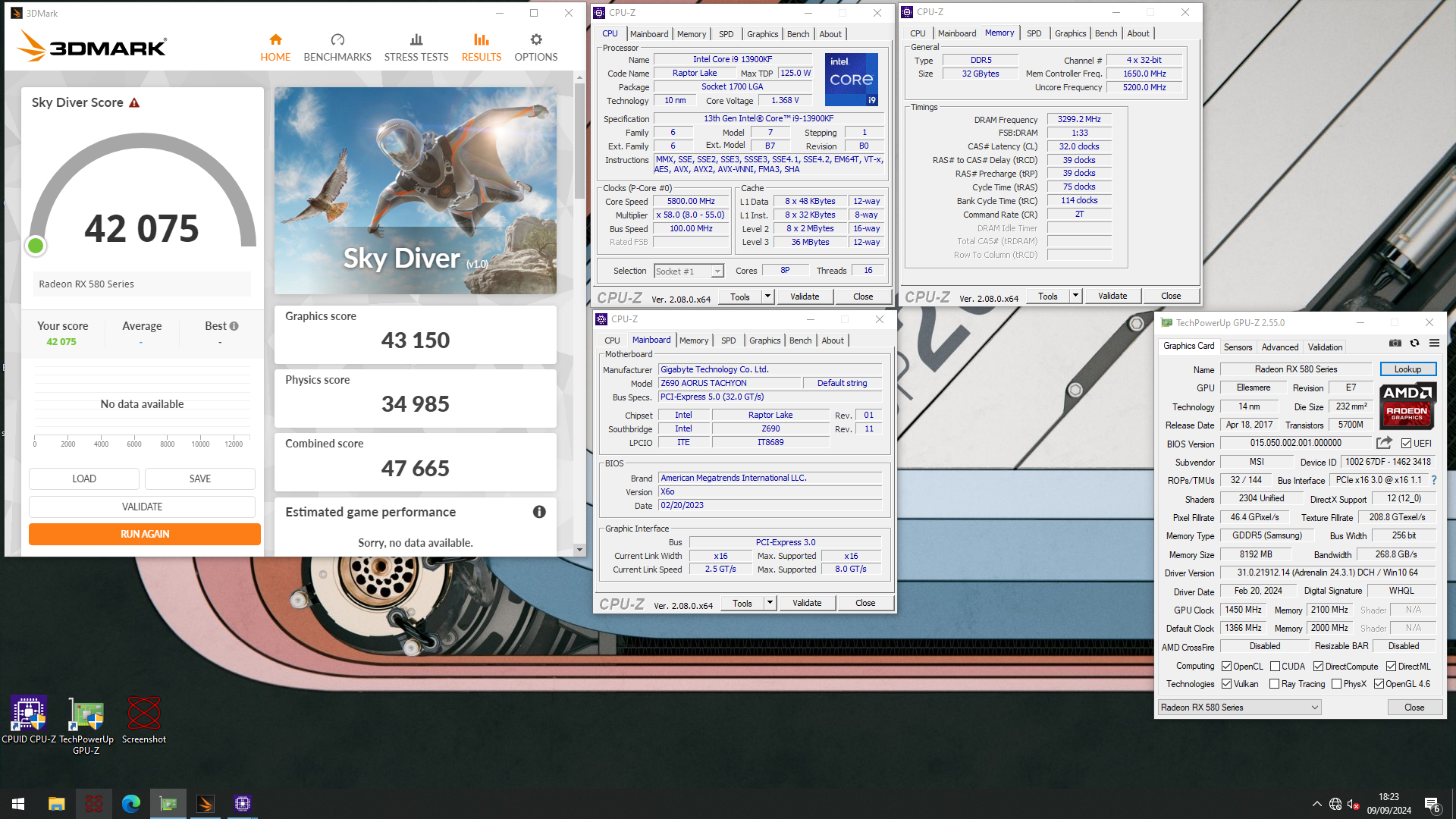Open Windows Start menu
Screen dimensions: 1456x819
[x=18, y=804]
